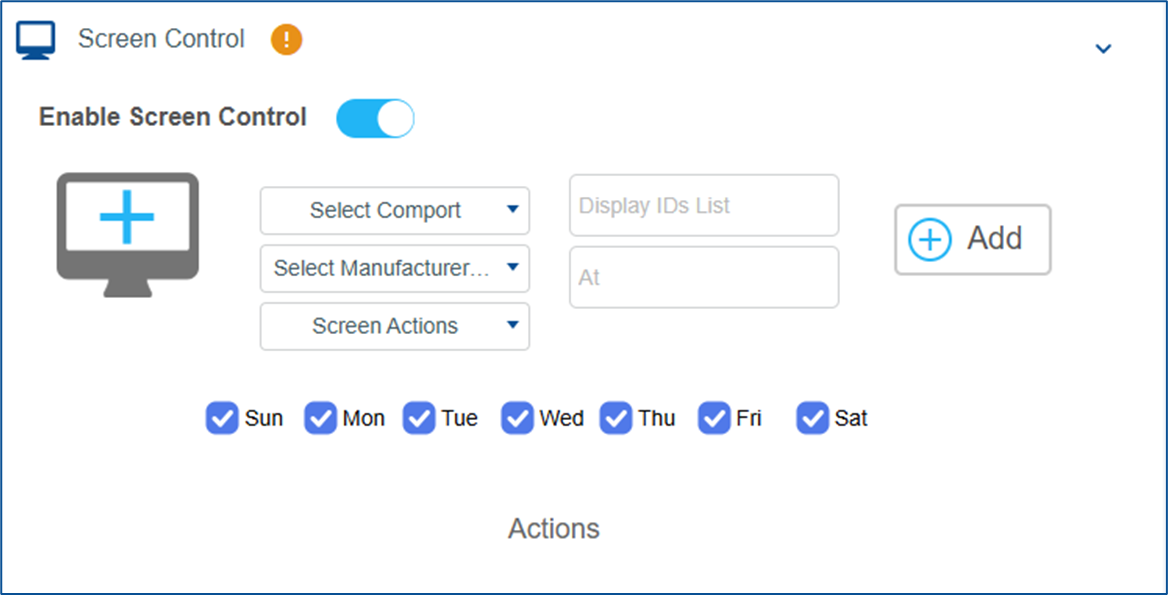Uncheck the Mon checkbox

(320, 419)
